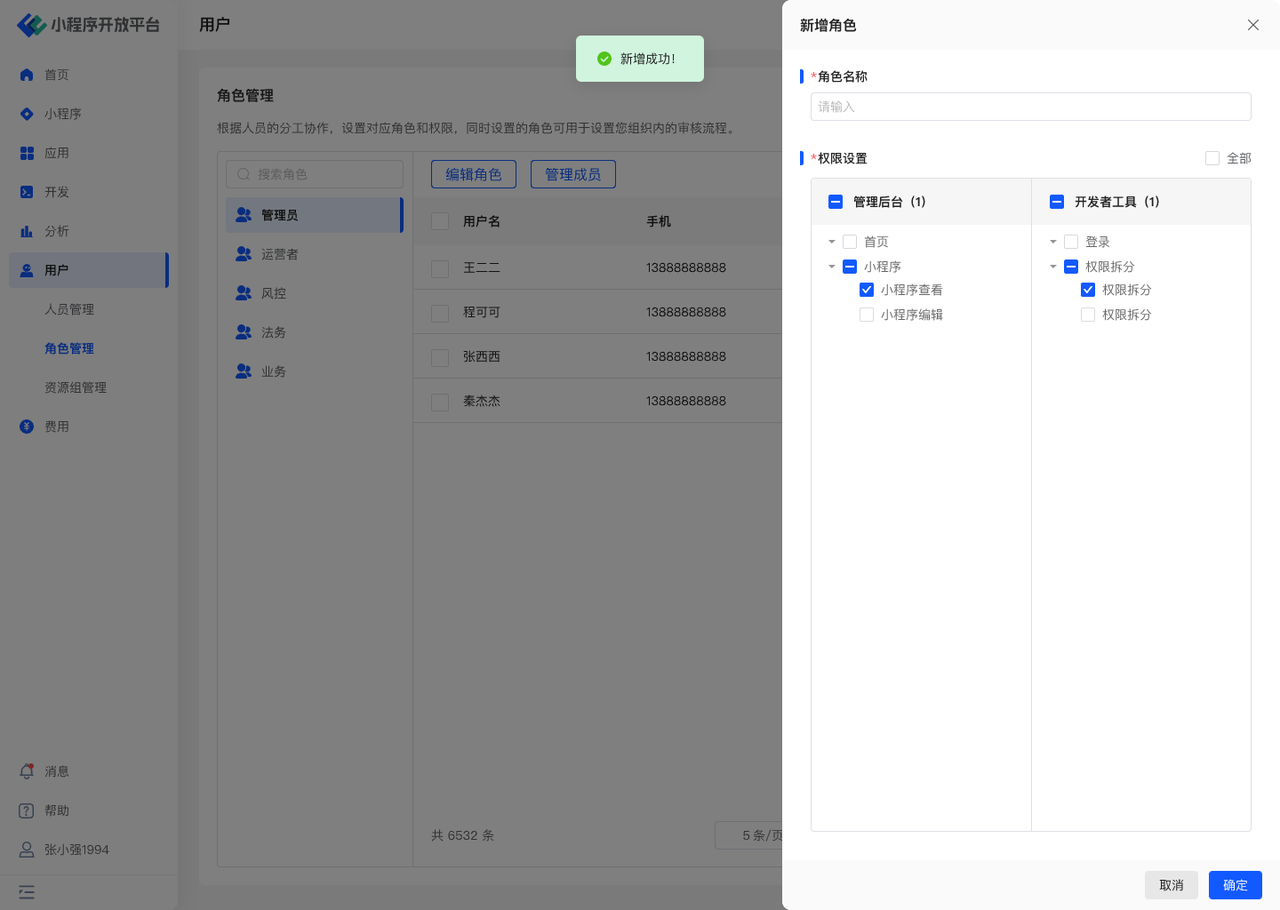Open 人员管理 submenu item
The image size is (1280, 910).
[x=69, y=310]
